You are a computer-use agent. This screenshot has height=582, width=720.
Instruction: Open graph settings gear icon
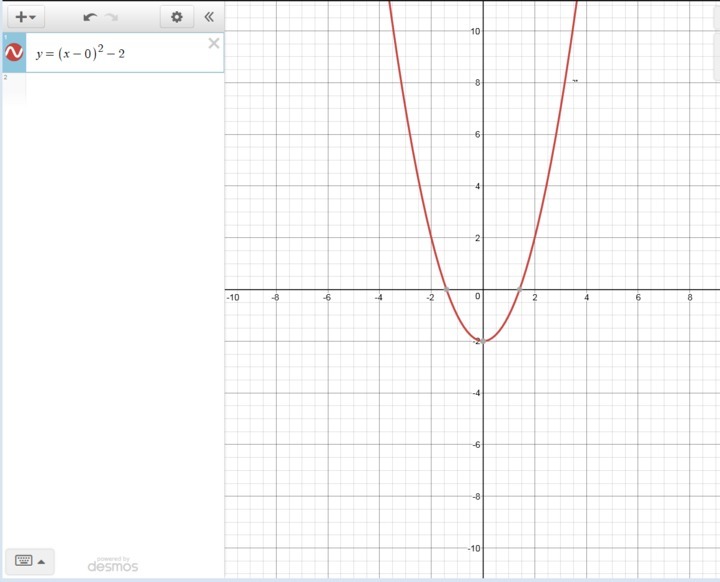(177, 17)
